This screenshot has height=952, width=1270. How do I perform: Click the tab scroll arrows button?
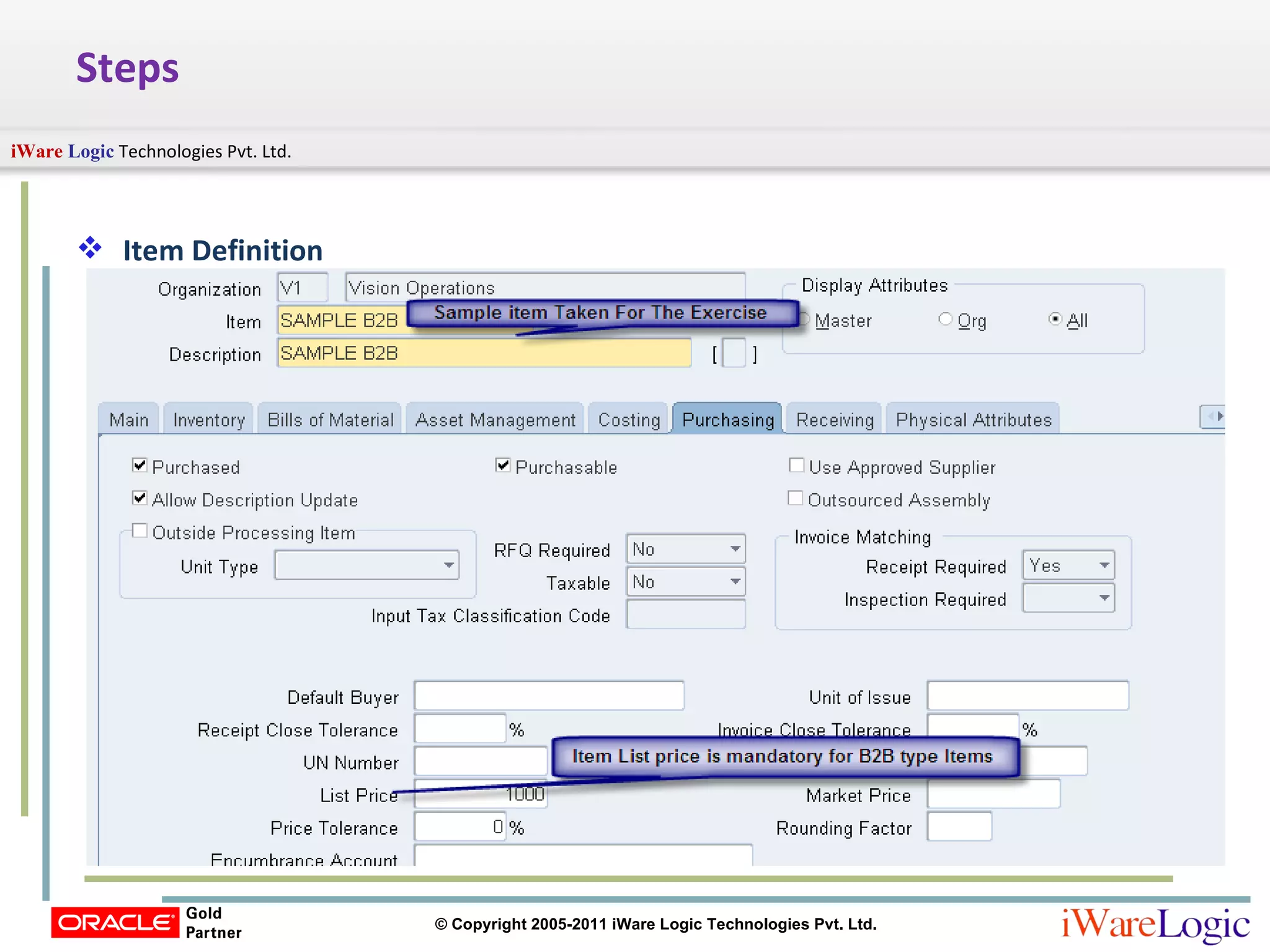1212,416
